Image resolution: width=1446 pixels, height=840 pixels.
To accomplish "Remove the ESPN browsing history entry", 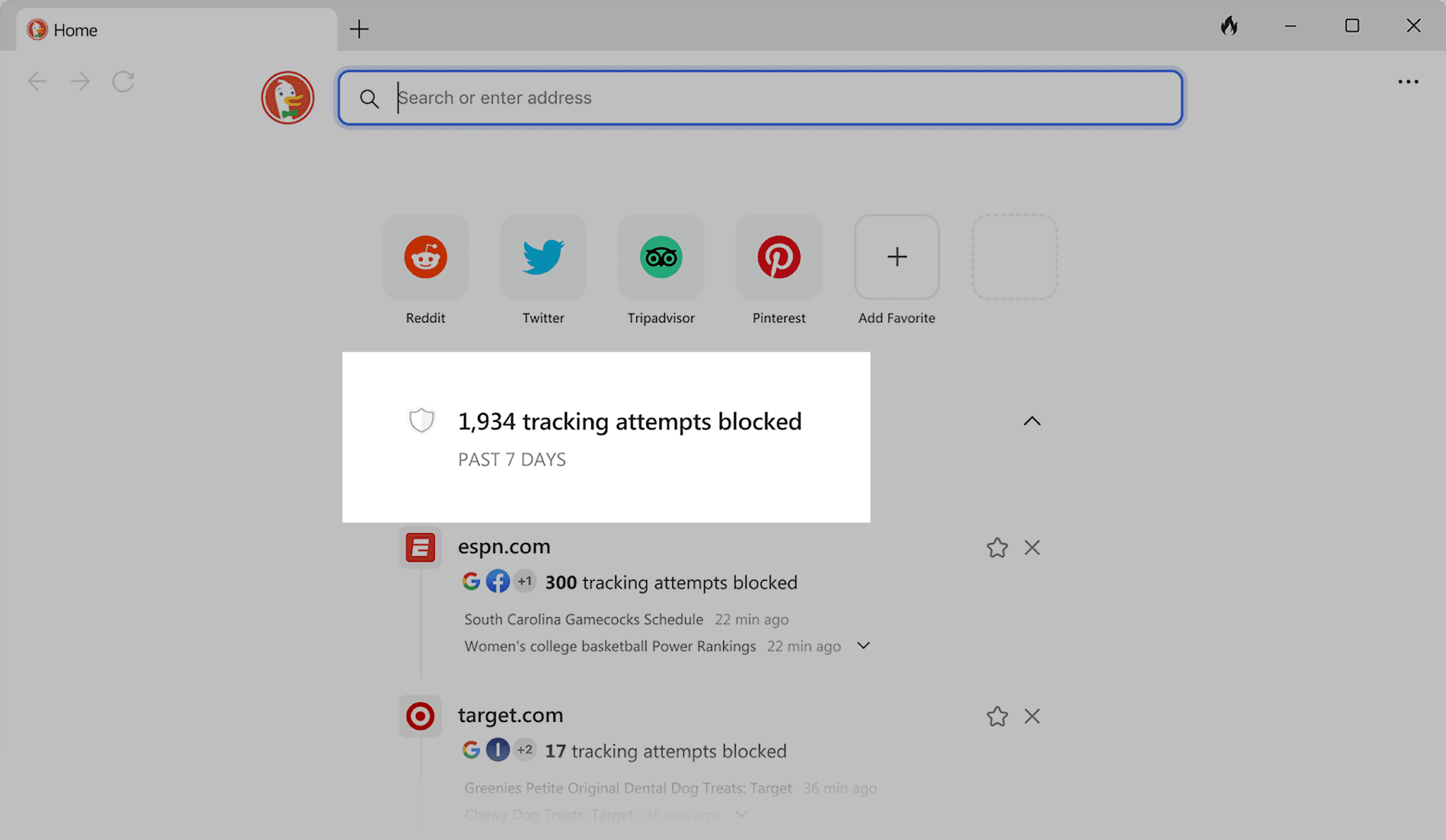I will click(x=1032, y=547).
